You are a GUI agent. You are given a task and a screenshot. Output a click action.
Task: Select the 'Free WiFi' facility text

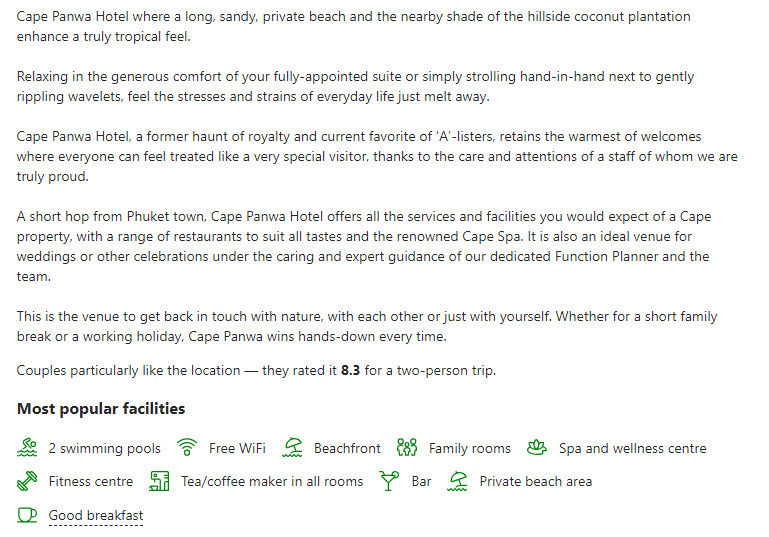(237, 448)
